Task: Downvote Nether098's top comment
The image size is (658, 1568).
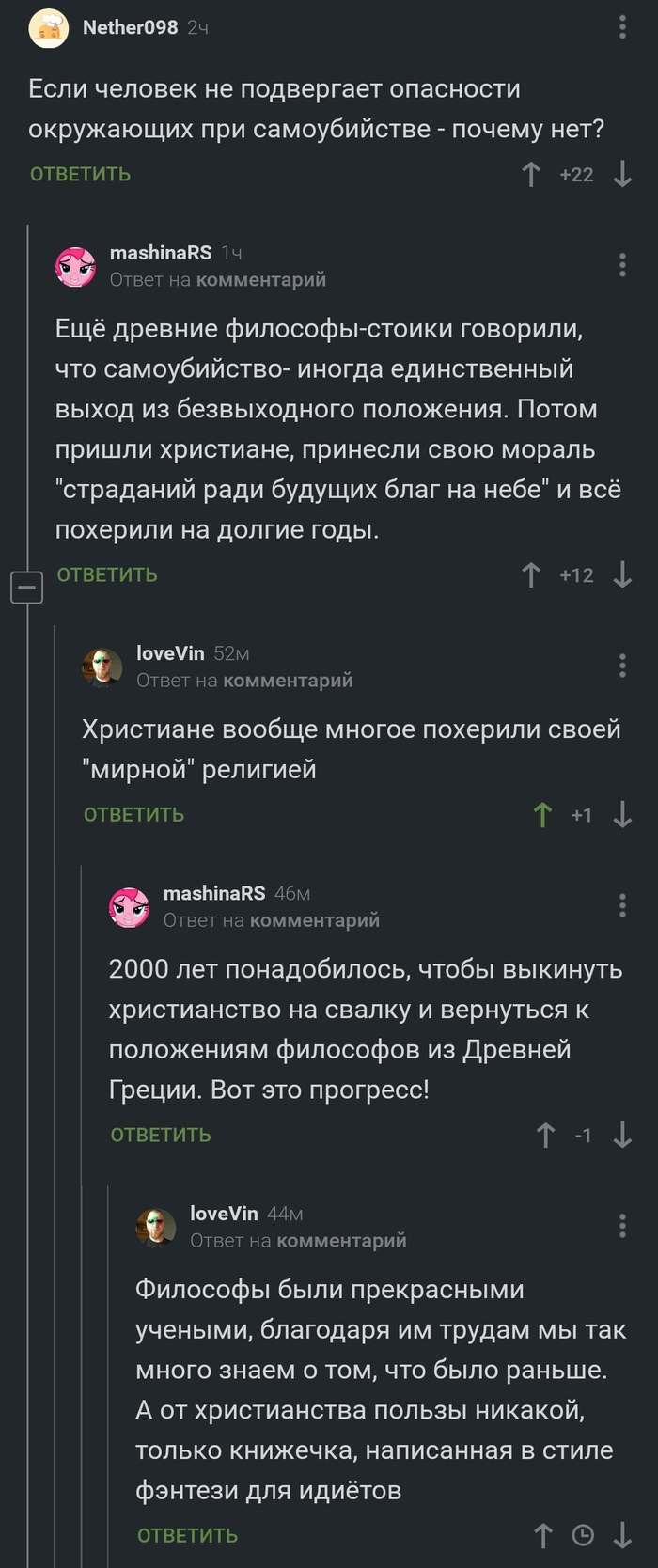Action: (x=622, y=174)
